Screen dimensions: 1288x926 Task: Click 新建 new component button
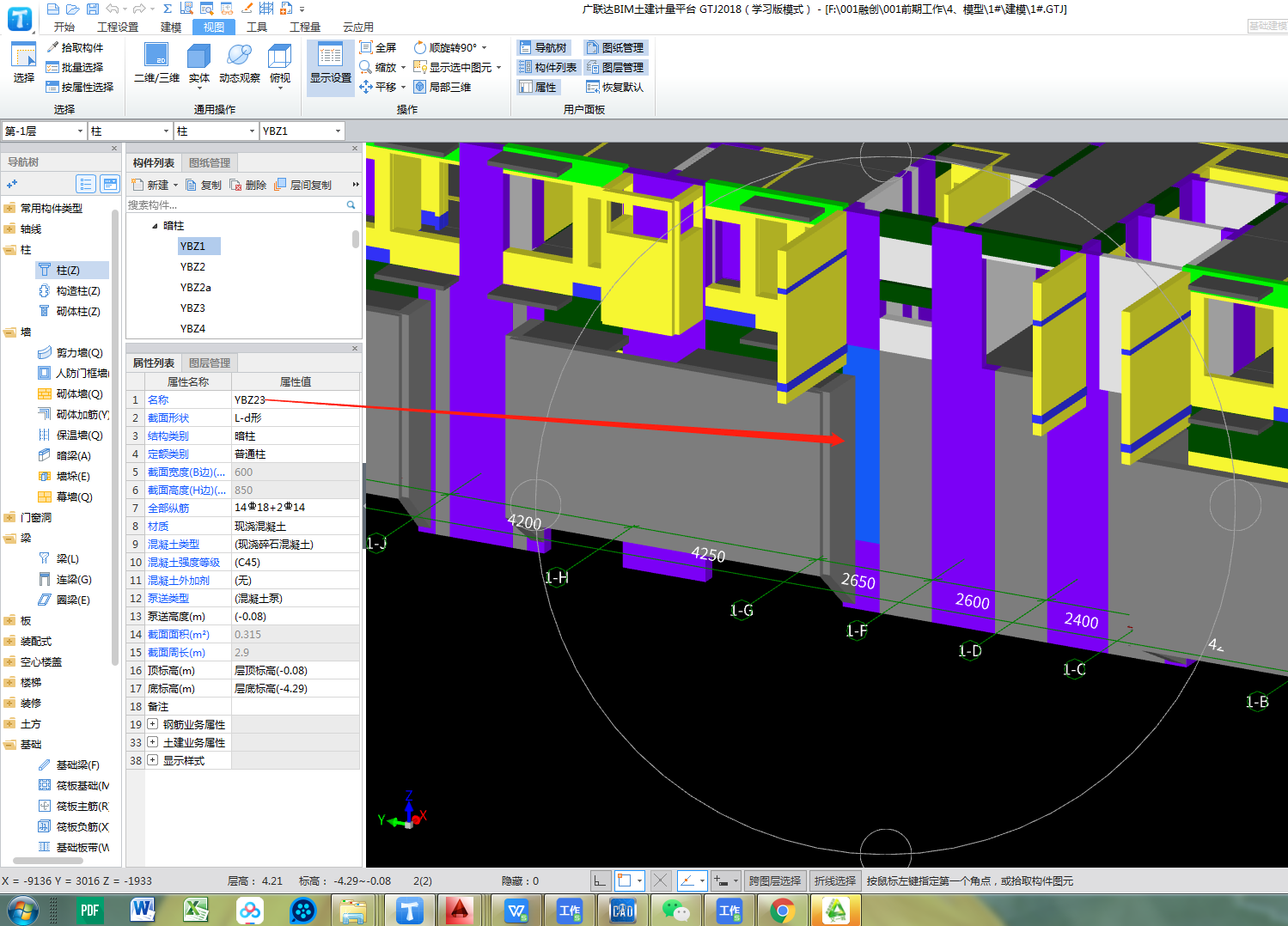(155, 185)
